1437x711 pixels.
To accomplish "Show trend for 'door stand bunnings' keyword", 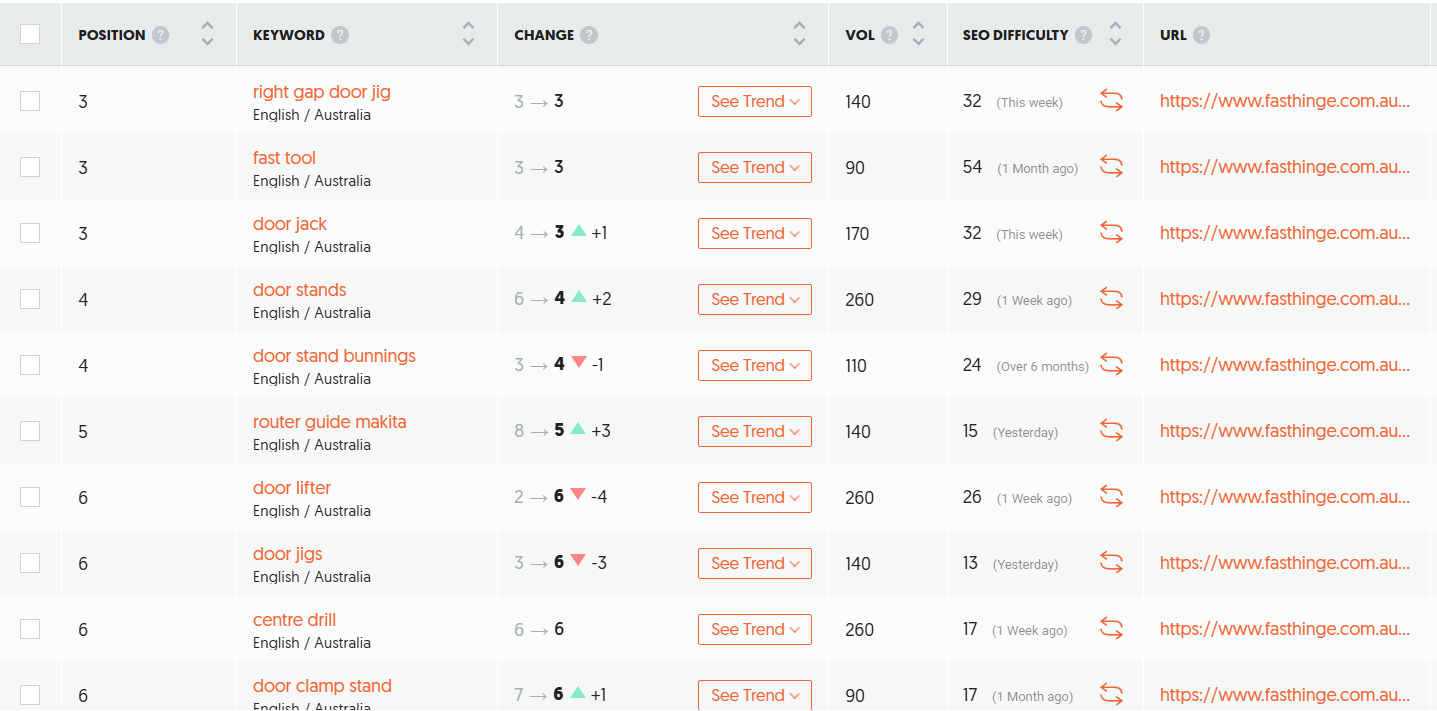I will coord(754,365).
